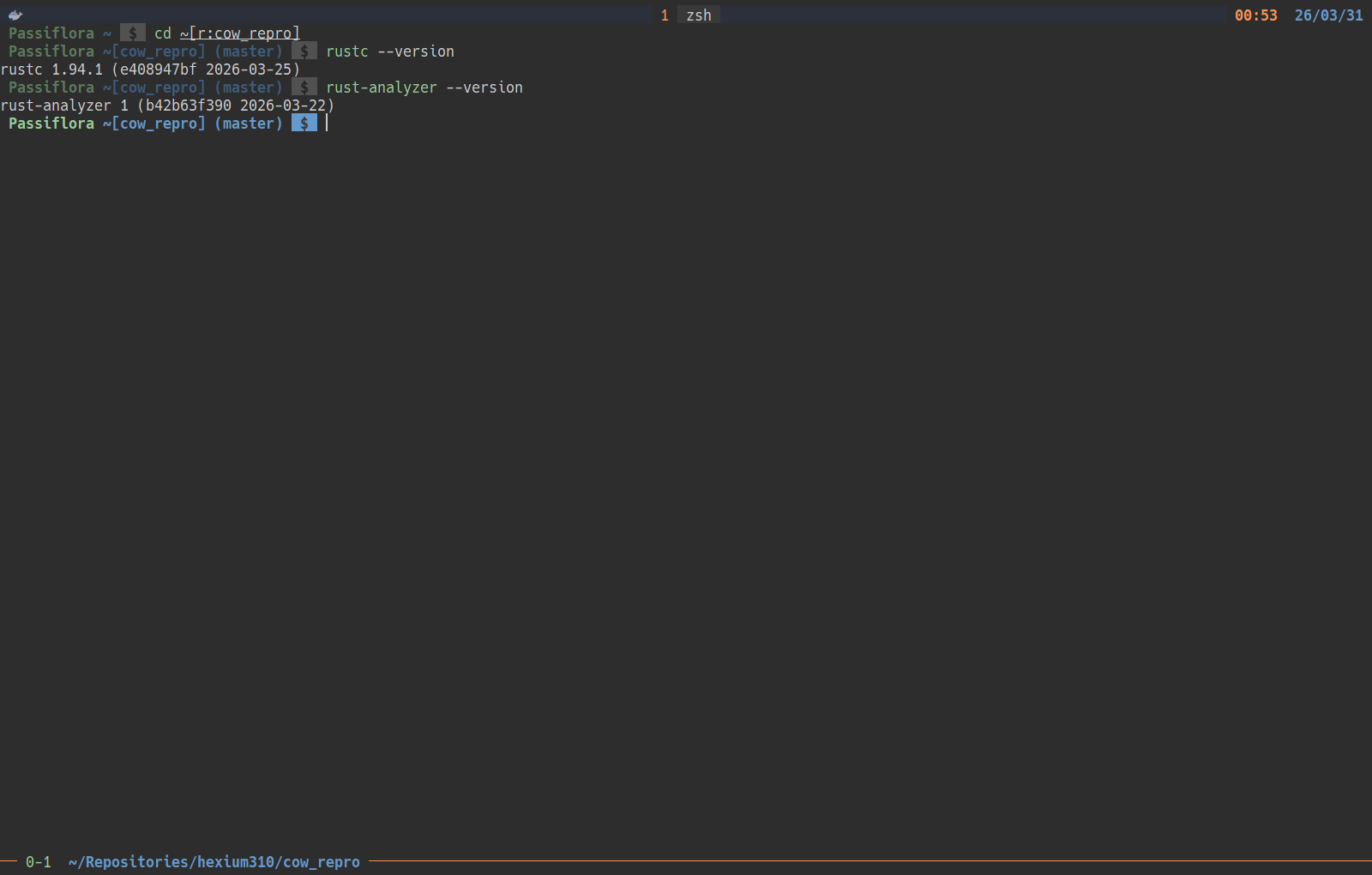Click the text cursor on the active prompt
The width and height of the screenshot is (1372, 875).
pyautogui.click(x=327, y=124)
